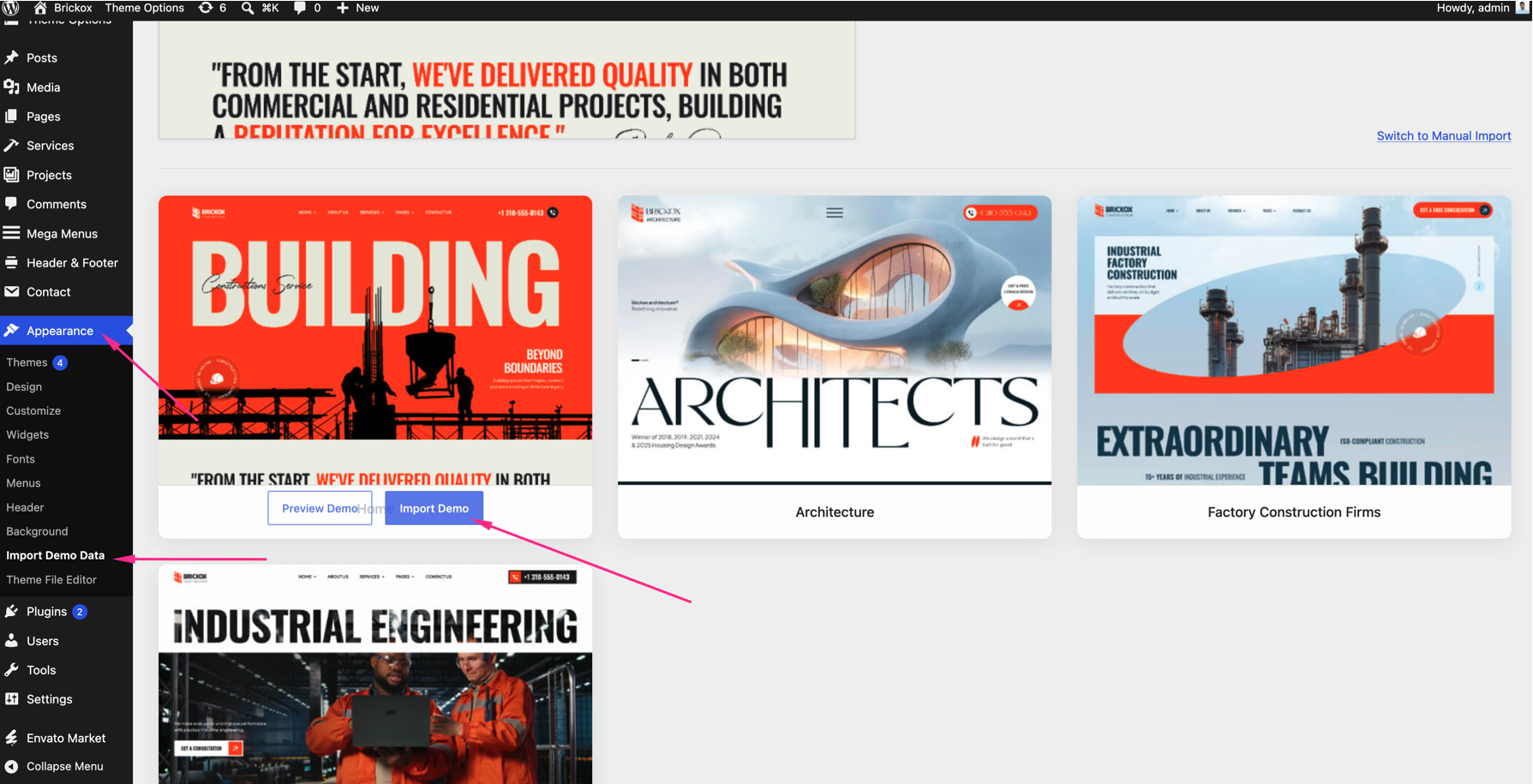Open the Envato Market menu label
The image size is (1533, 784).
pyautogui.click(x=66, y=738)
